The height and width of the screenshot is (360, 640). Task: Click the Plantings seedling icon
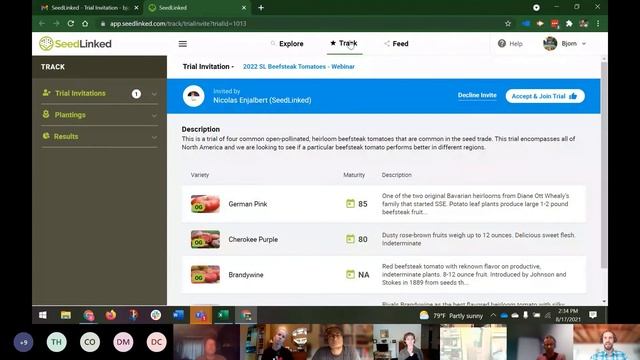tap(46, 114)
